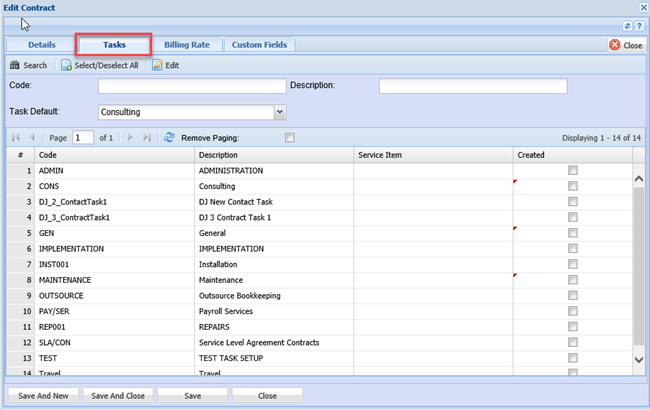
Task: Click the Edit toolbar icon
Action: click(x=157, y=65)
